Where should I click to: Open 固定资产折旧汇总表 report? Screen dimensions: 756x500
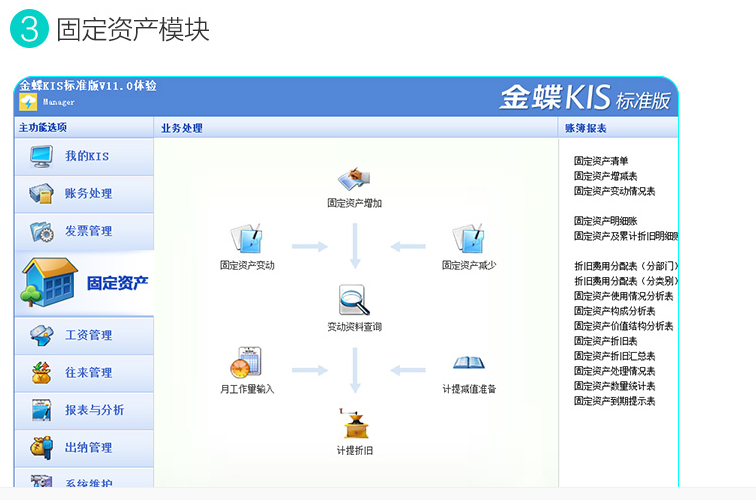pyautogui.click(x=614, y=355)
